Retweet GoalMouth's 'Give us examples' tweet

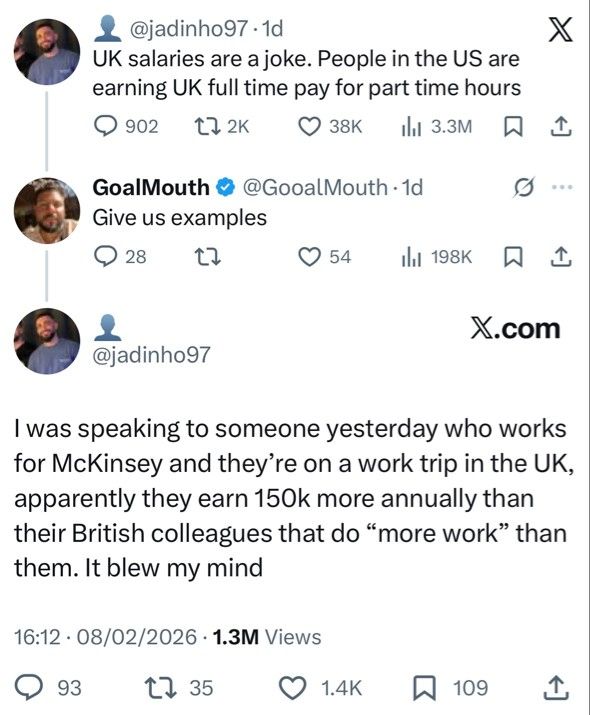(207, 257)
